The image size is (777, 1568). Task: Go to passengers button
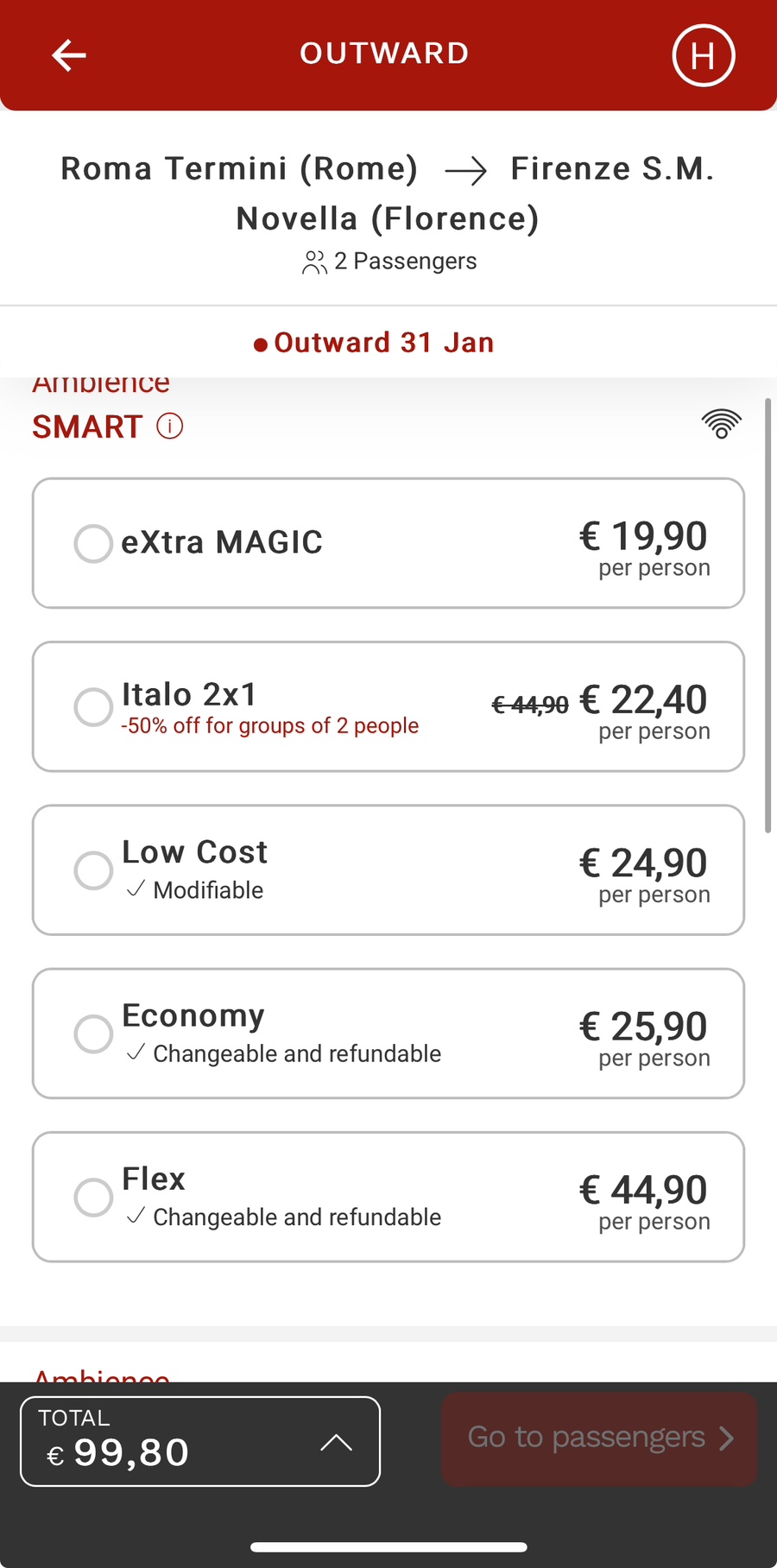click(599, 1438)
